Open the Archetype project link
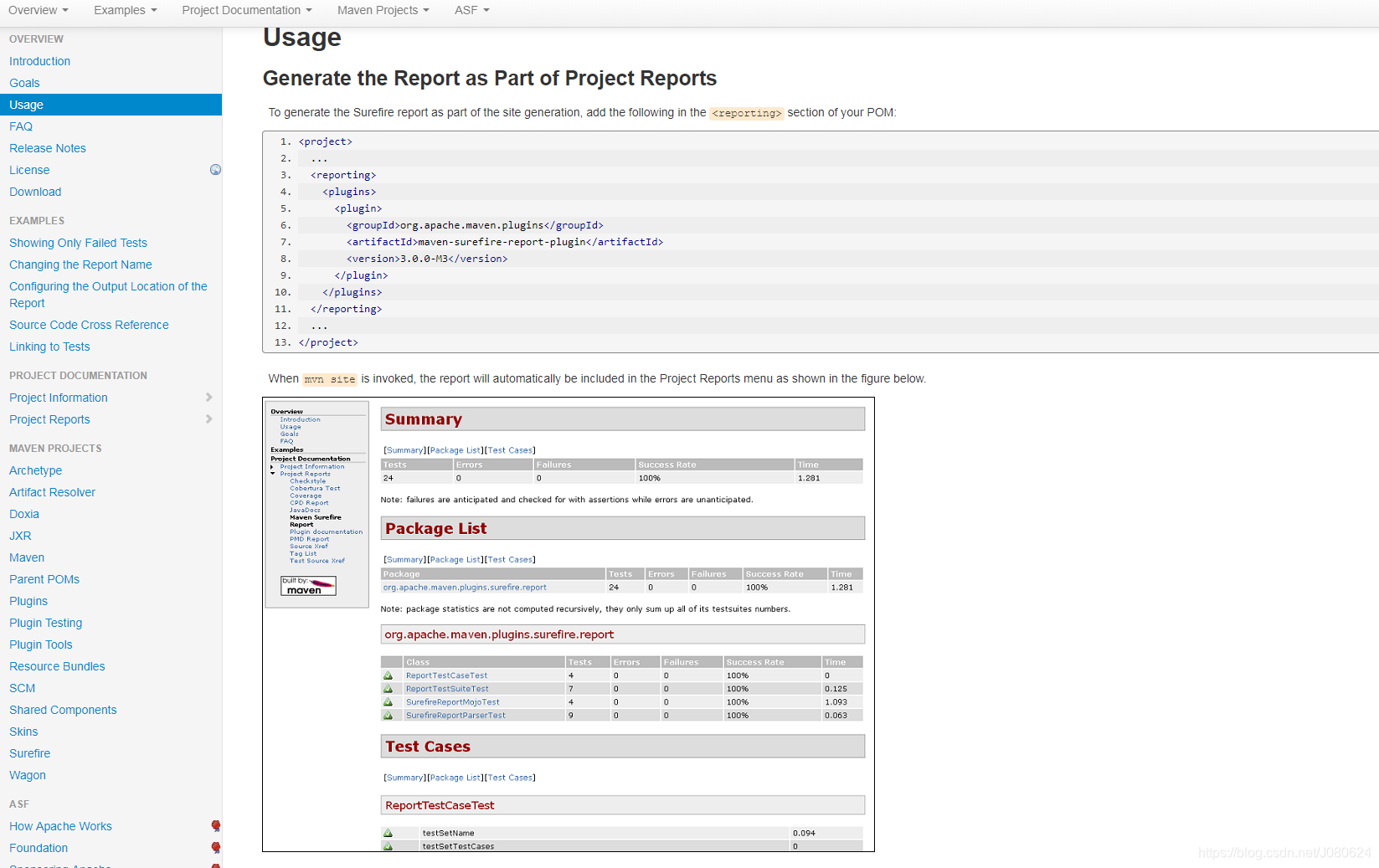1379x868 pixels. 35,470
